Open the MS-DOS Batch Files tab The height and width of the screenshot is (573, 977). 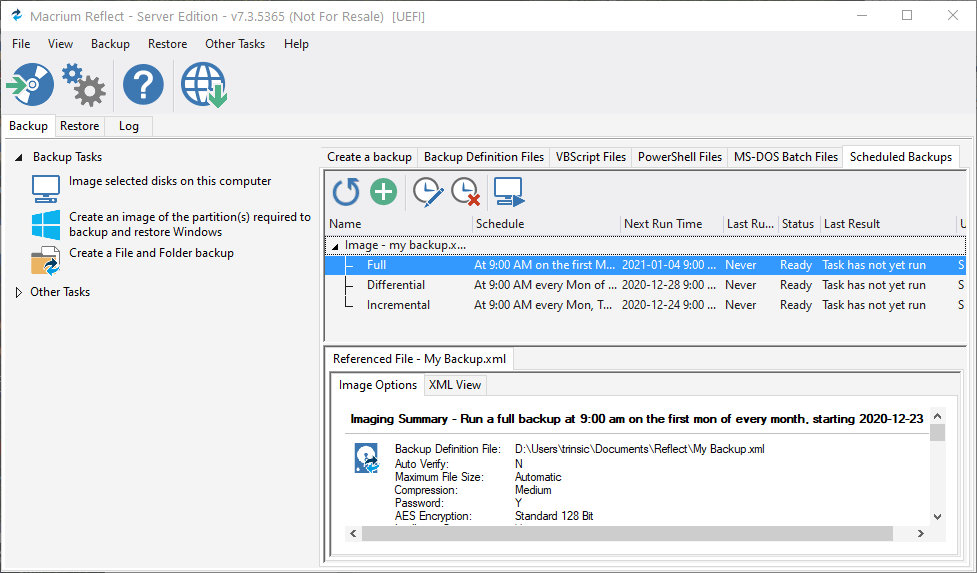[786, 157]
